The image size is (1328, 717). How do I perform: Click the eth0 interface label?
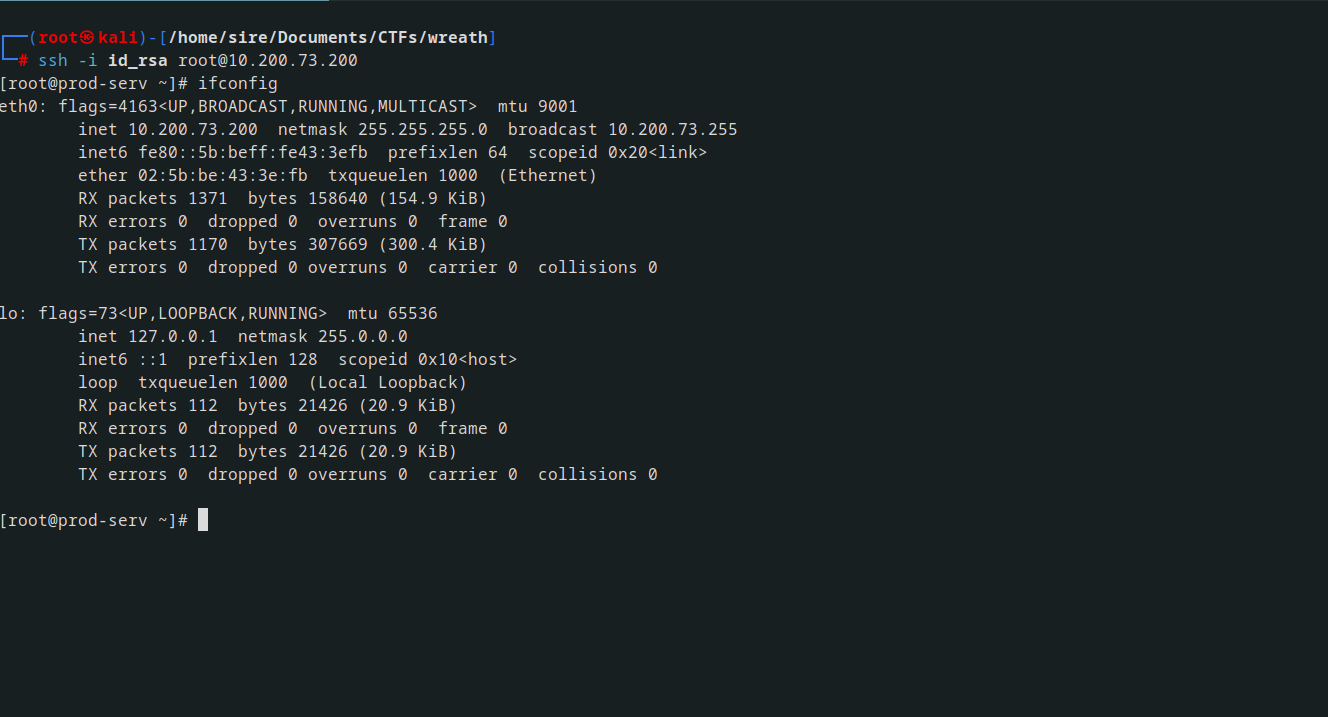20,107
